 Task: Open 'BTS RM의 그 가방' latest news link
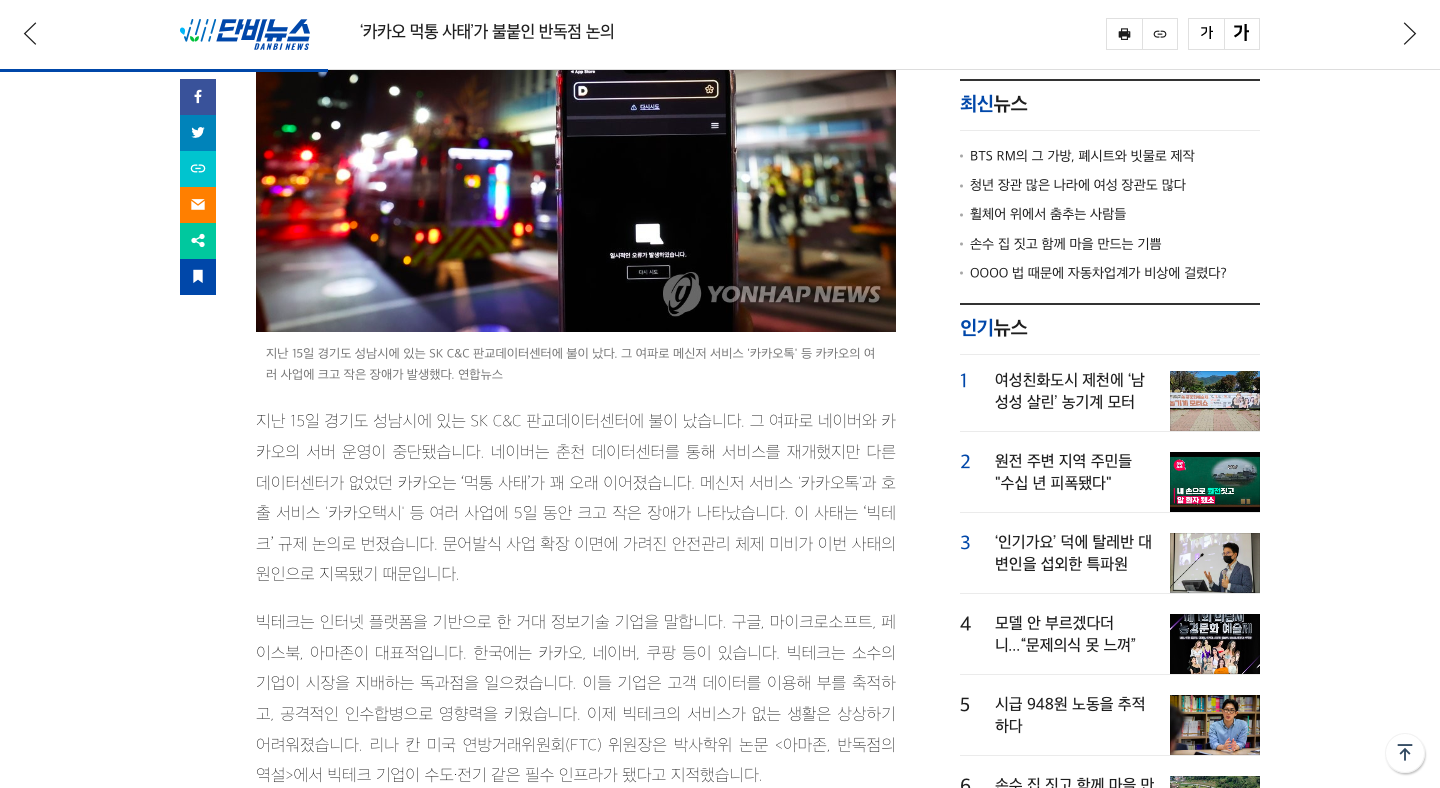pos(1082,156)
